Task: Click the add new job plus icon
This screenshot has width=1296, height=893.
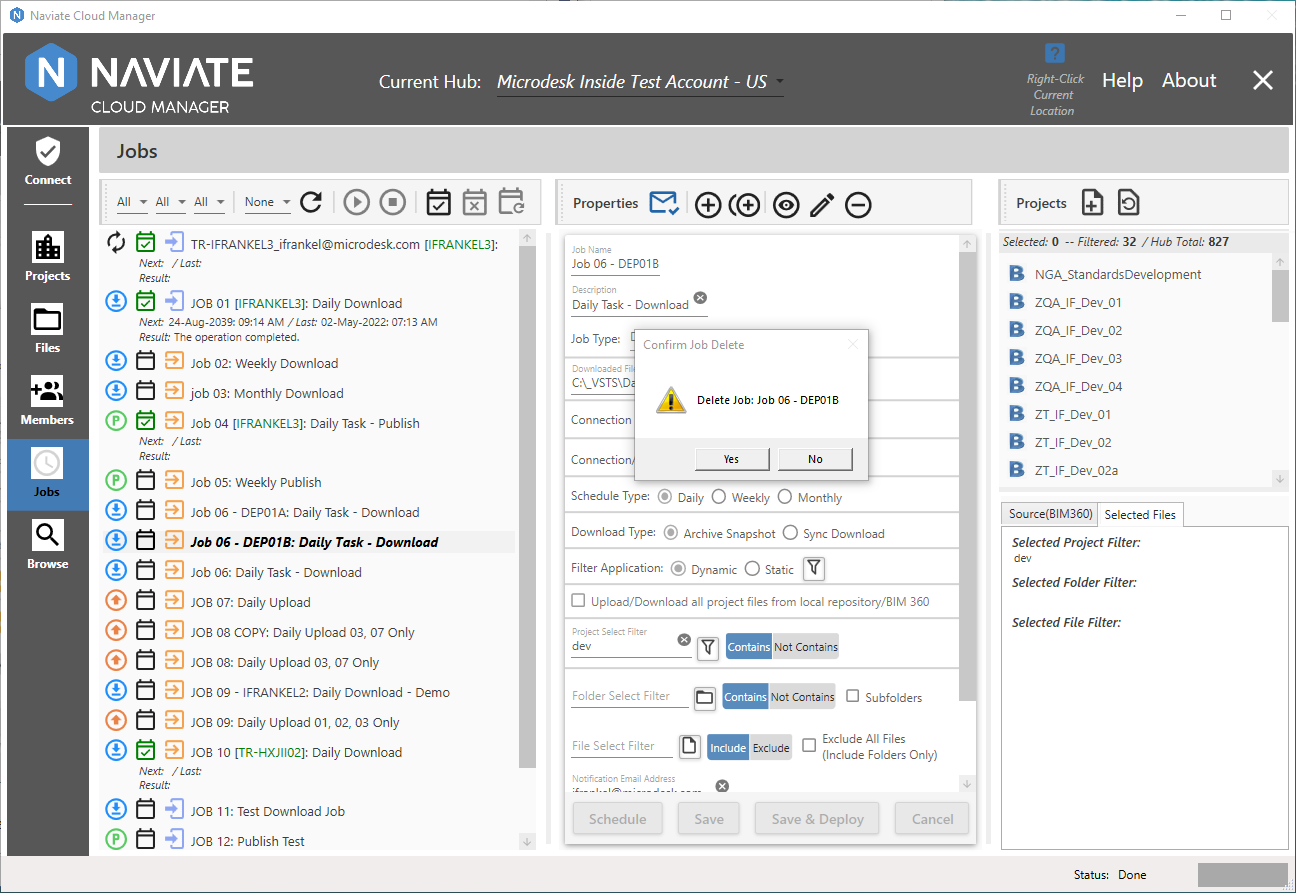Action: [708, 205]
